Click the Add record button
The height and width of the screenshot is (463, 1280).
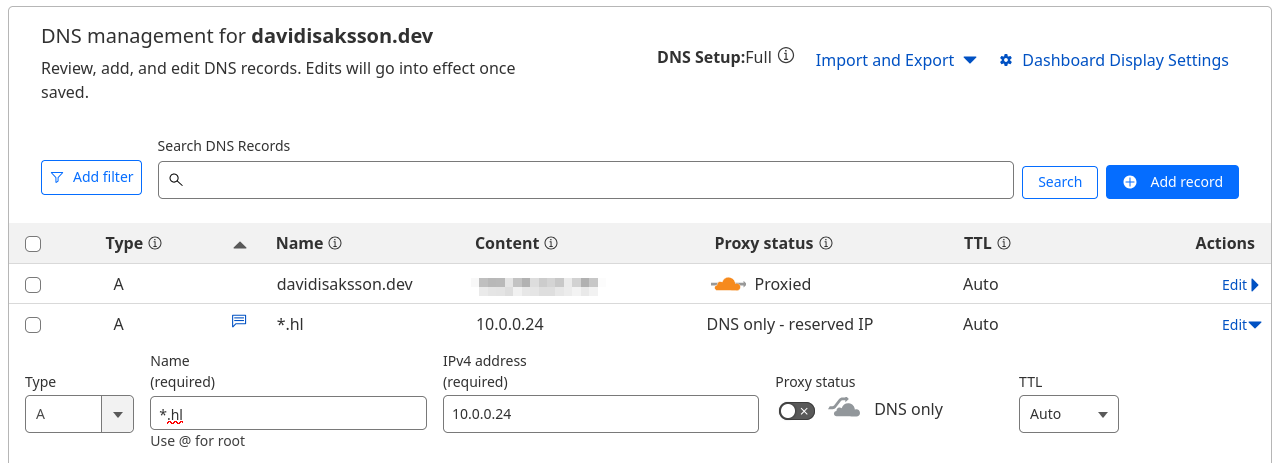[x=1172, y=182]
